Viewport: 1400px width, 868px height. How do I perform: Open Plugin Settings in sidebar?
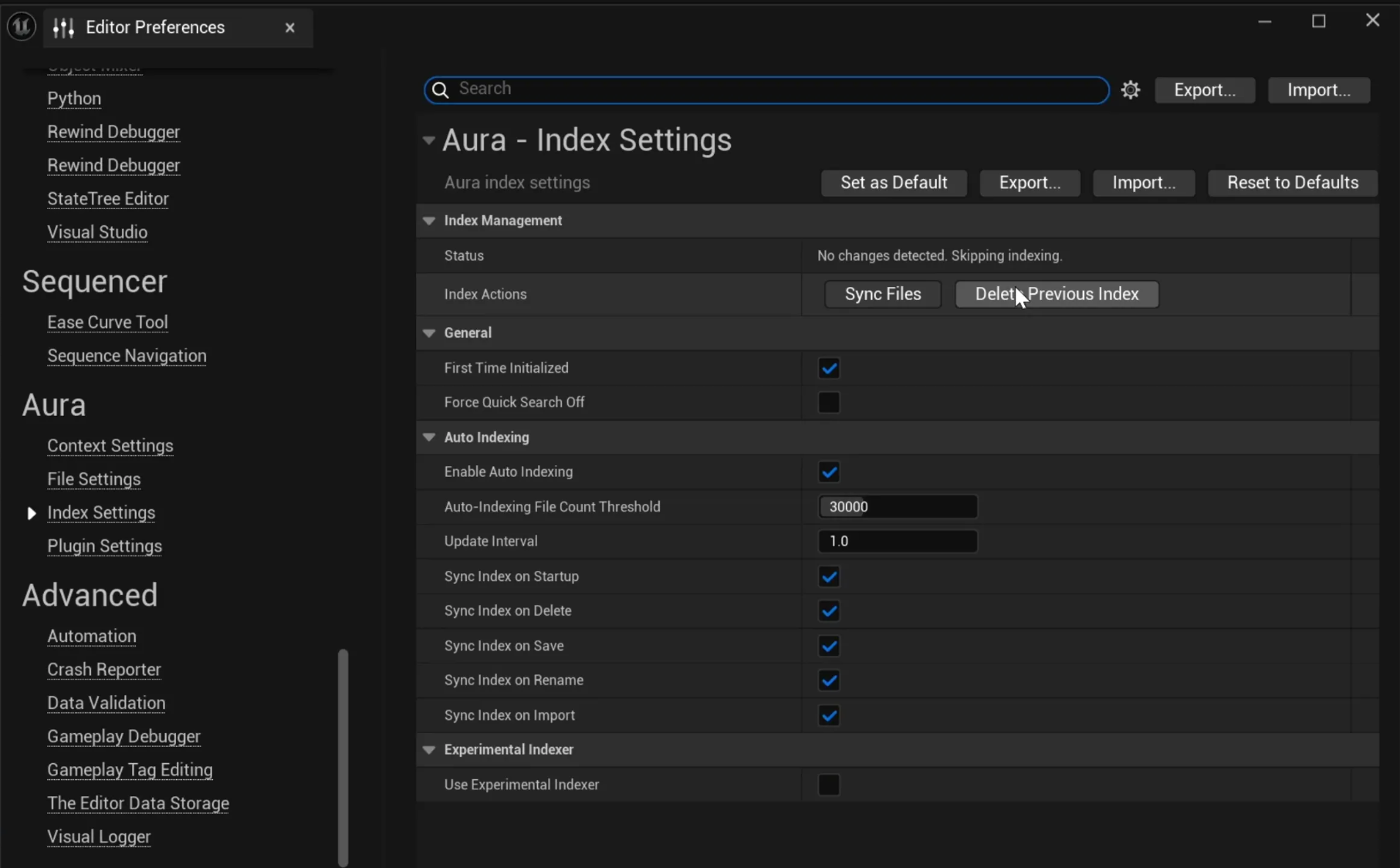(x=104, y=546)
